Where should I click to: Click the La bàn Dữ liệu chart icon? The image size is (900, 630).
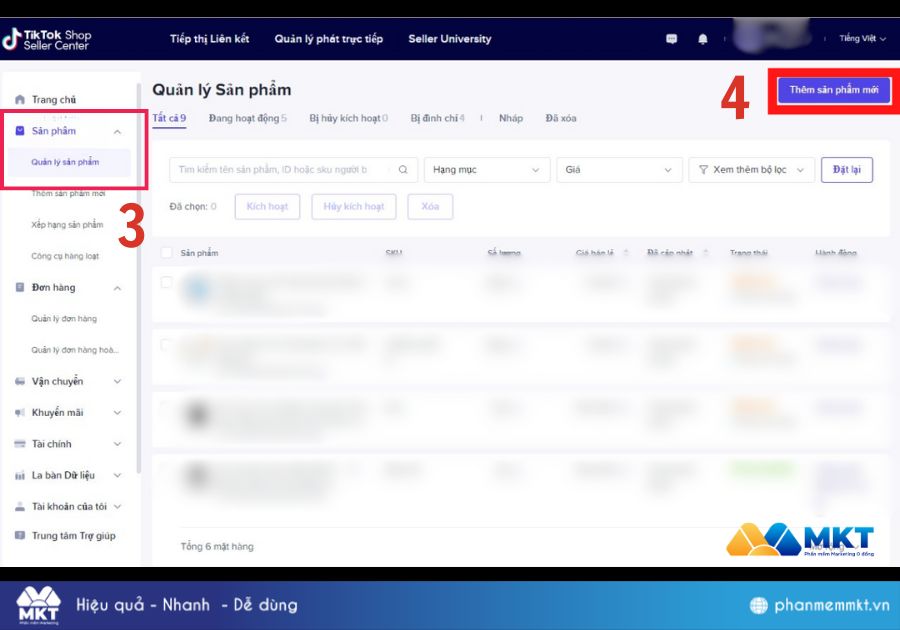click(20, 475)
